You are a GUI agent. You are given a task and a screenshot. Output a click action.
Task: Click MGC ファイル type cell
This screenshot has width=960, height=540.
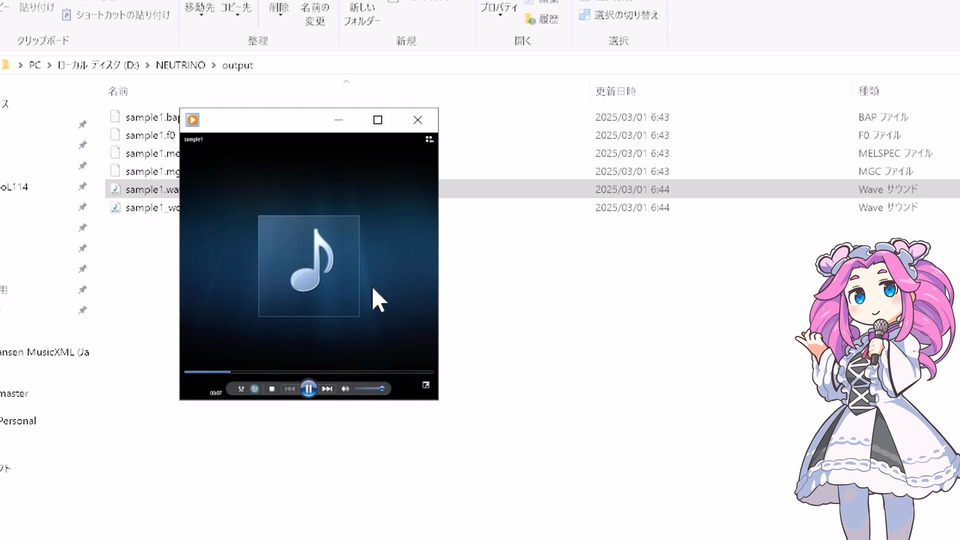(x=885, y=171)
